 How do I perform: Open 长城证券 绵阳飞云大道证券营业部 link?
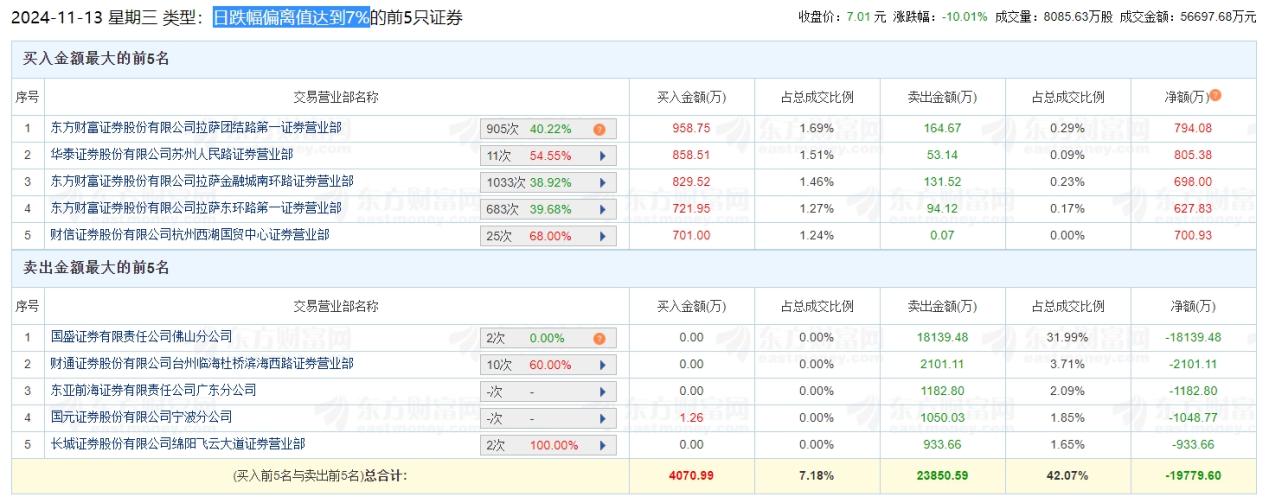(x=178, y=445)
